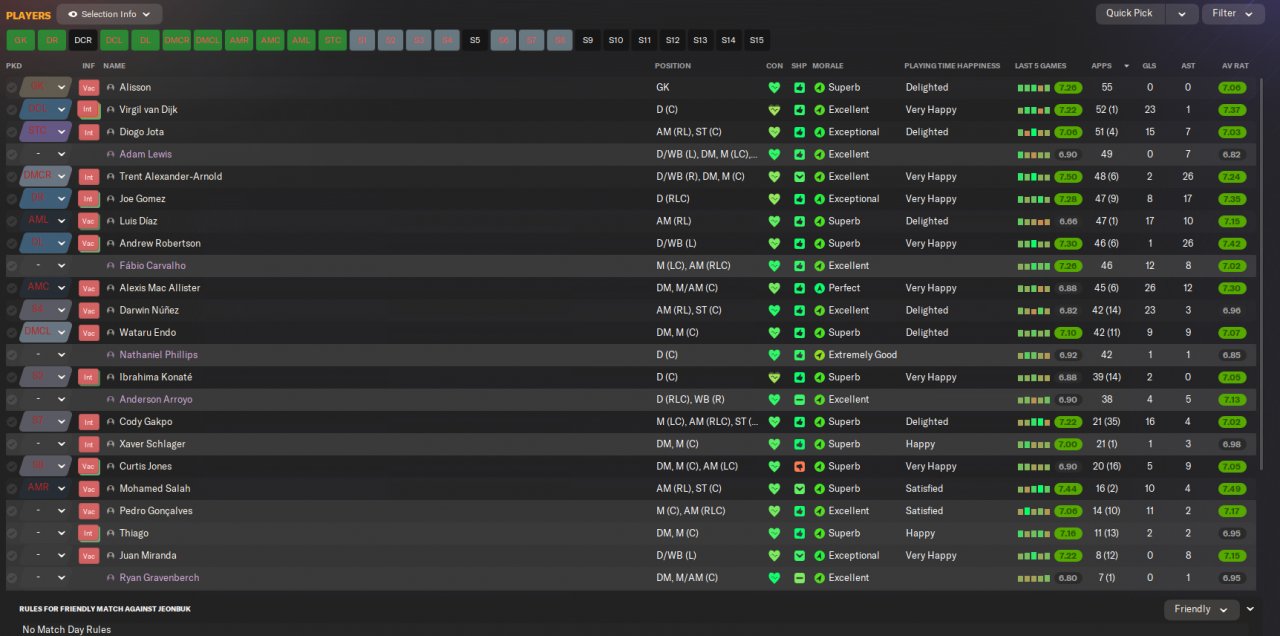1280x636 pixels.
Task: Click Juan Miranda's Exceptional morale icon
Action: click(819, 556)
